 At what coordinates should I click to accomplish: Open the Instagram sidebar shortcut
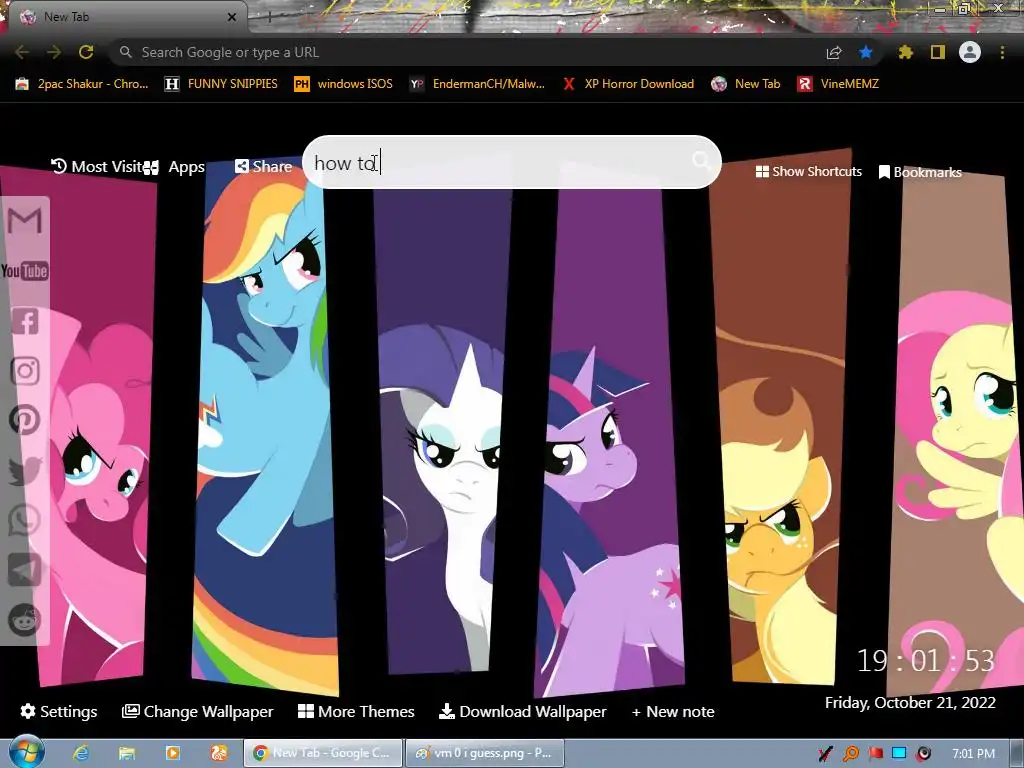25,370
